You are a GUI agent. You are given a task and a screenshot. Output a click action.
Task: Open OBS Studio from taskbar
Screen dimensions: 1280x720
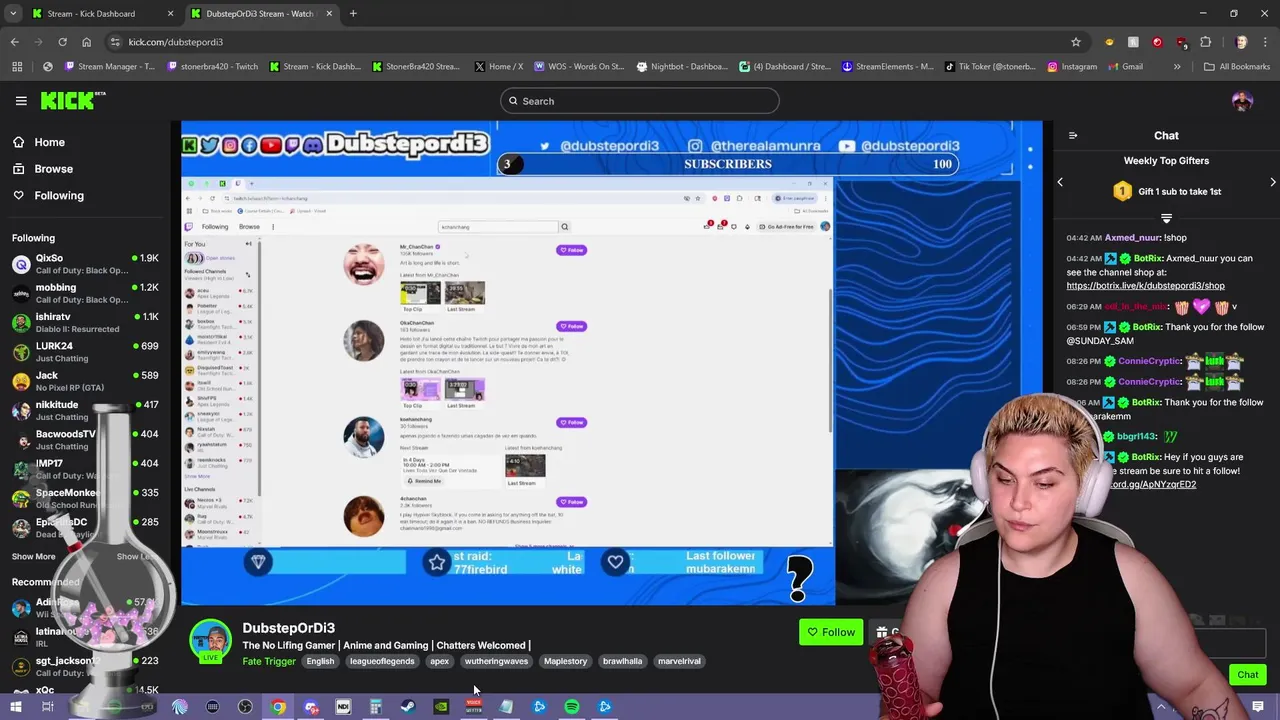(245, 707)
